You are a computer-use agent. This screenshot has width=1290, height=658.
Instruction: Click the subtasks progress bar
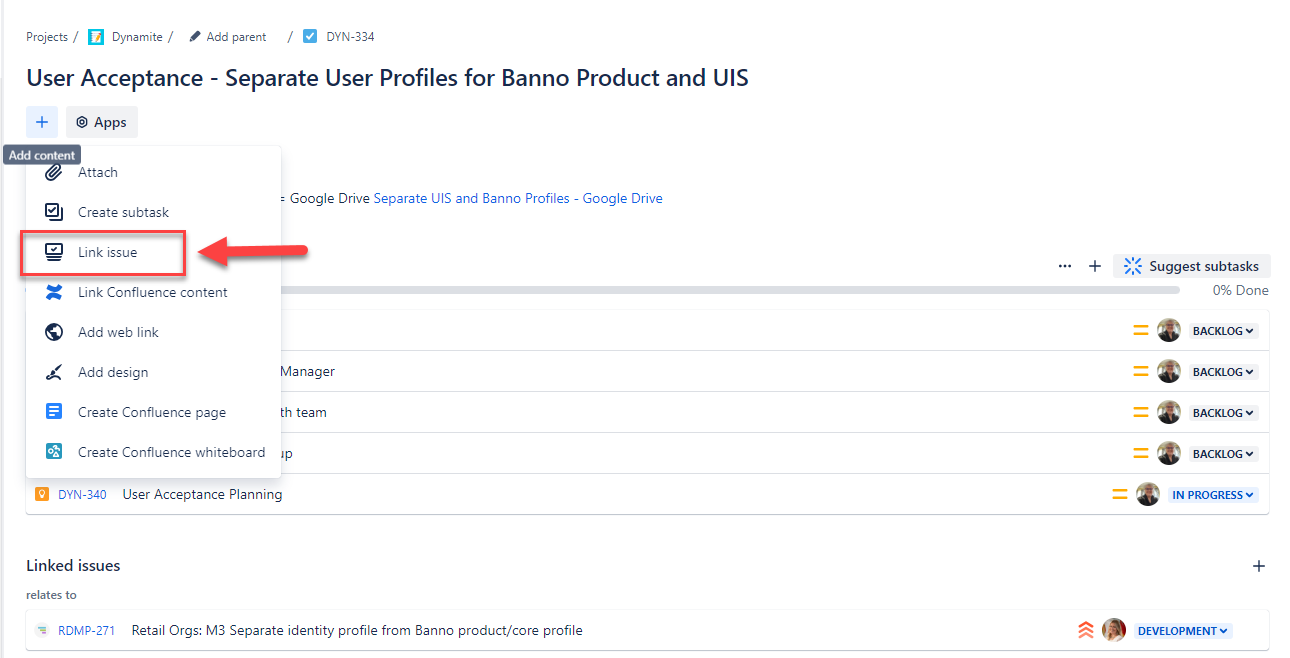(x=728, y=290)
